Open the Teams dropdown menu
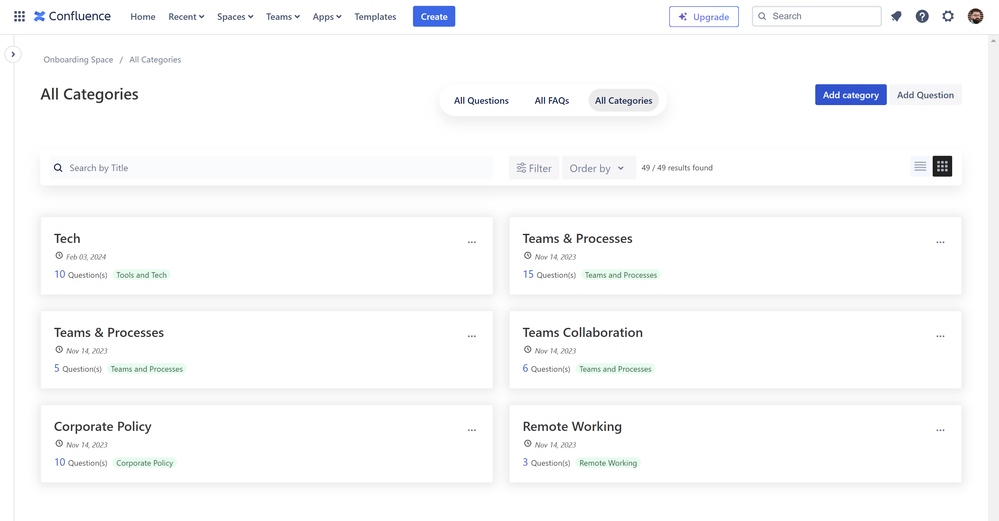Screen dimensions: 999x521 (283, 17)
